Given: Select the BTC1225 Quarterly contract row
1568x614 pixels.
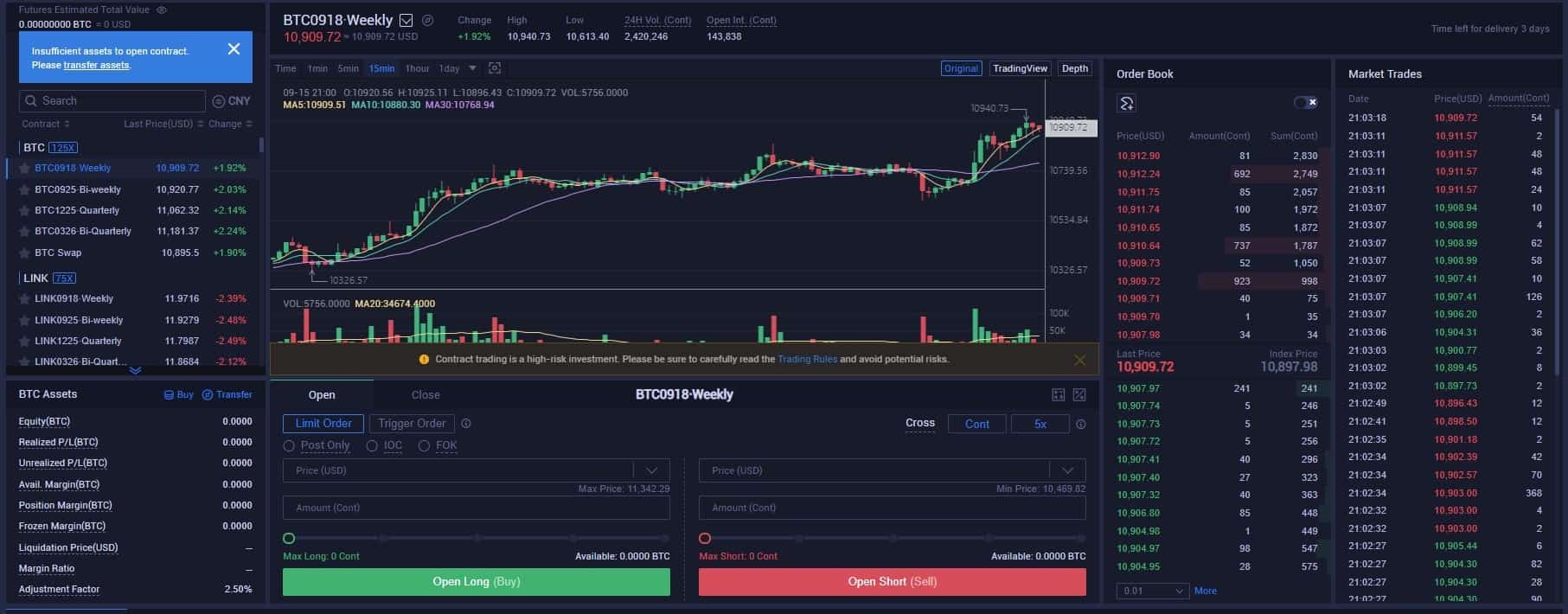Looking at the screenshot, I should 132,210.
